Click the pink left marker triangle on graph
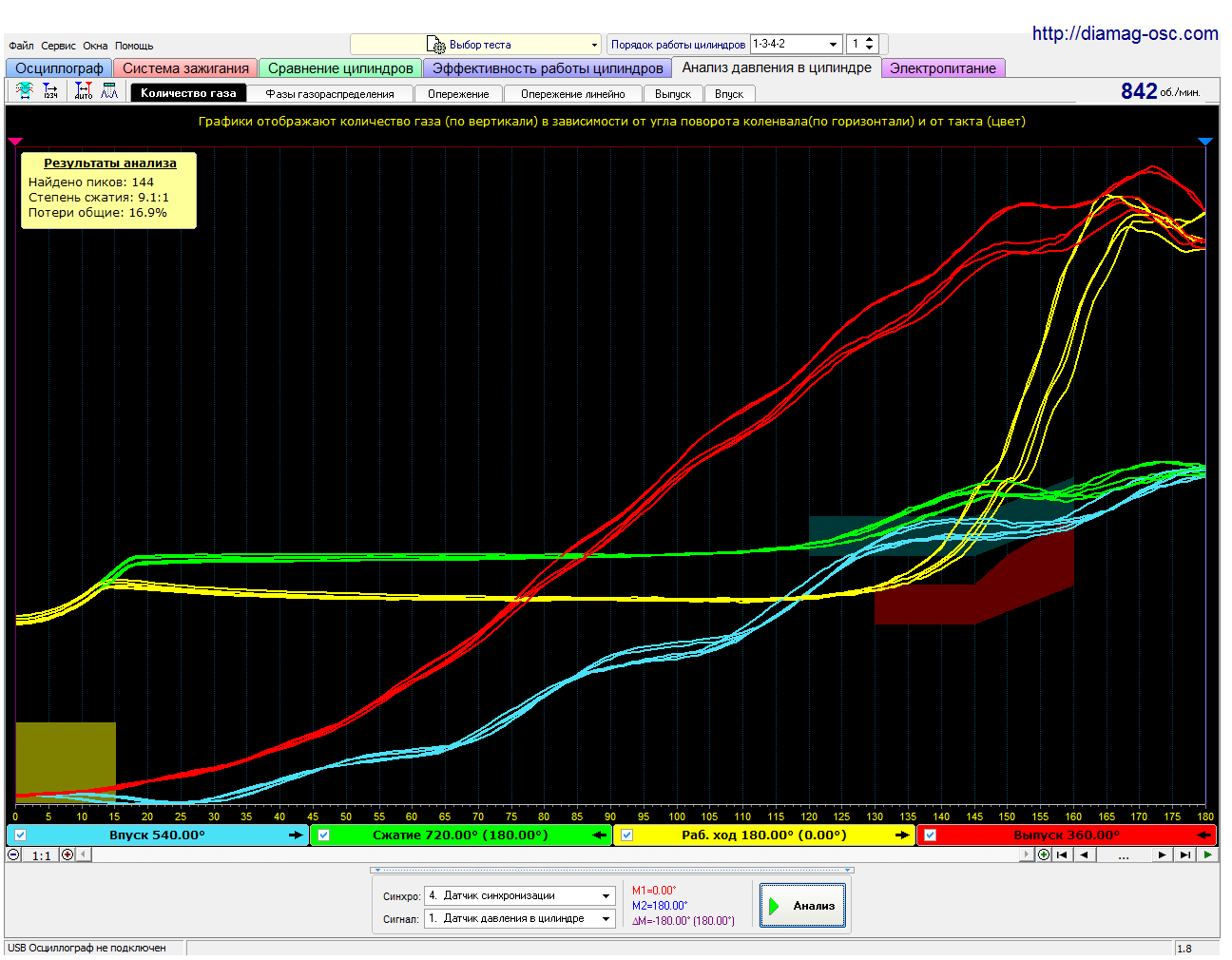 [x=15, y=142]
